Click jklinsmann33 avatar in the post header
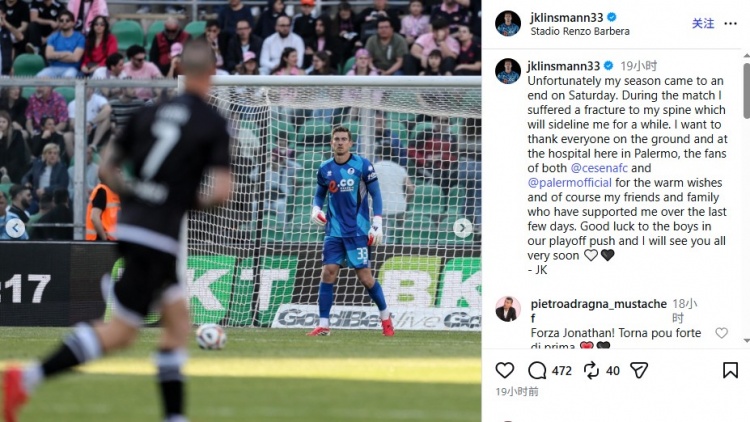Image resolution: width=750 pixels, height=422 pixels. [508, 23]
